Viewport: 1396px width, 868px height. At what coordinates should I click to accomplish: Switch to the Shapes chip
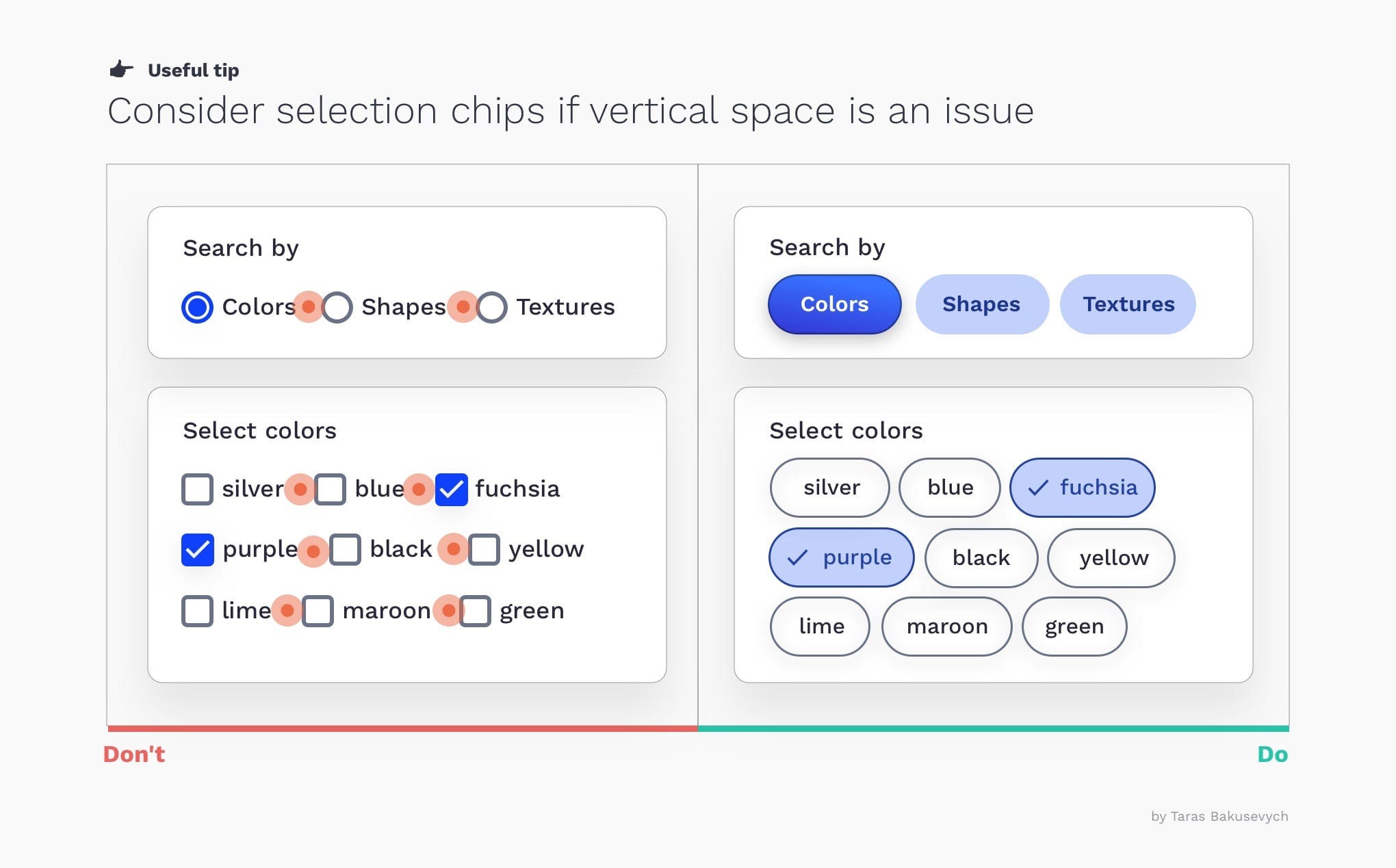982,304
